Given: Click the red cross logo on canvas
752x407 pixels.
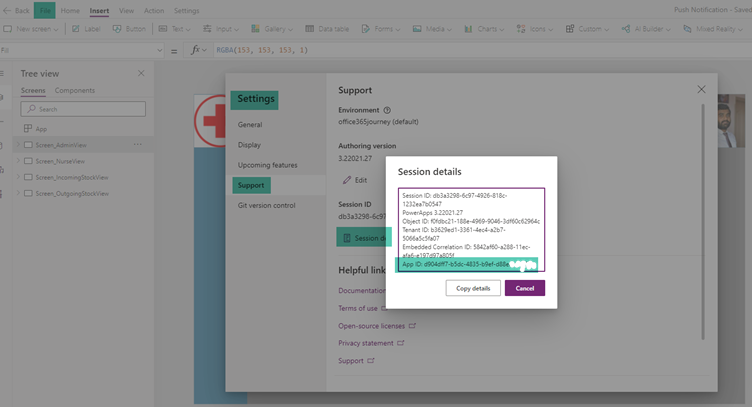Looking at the screenshot, I should (211, 121).
